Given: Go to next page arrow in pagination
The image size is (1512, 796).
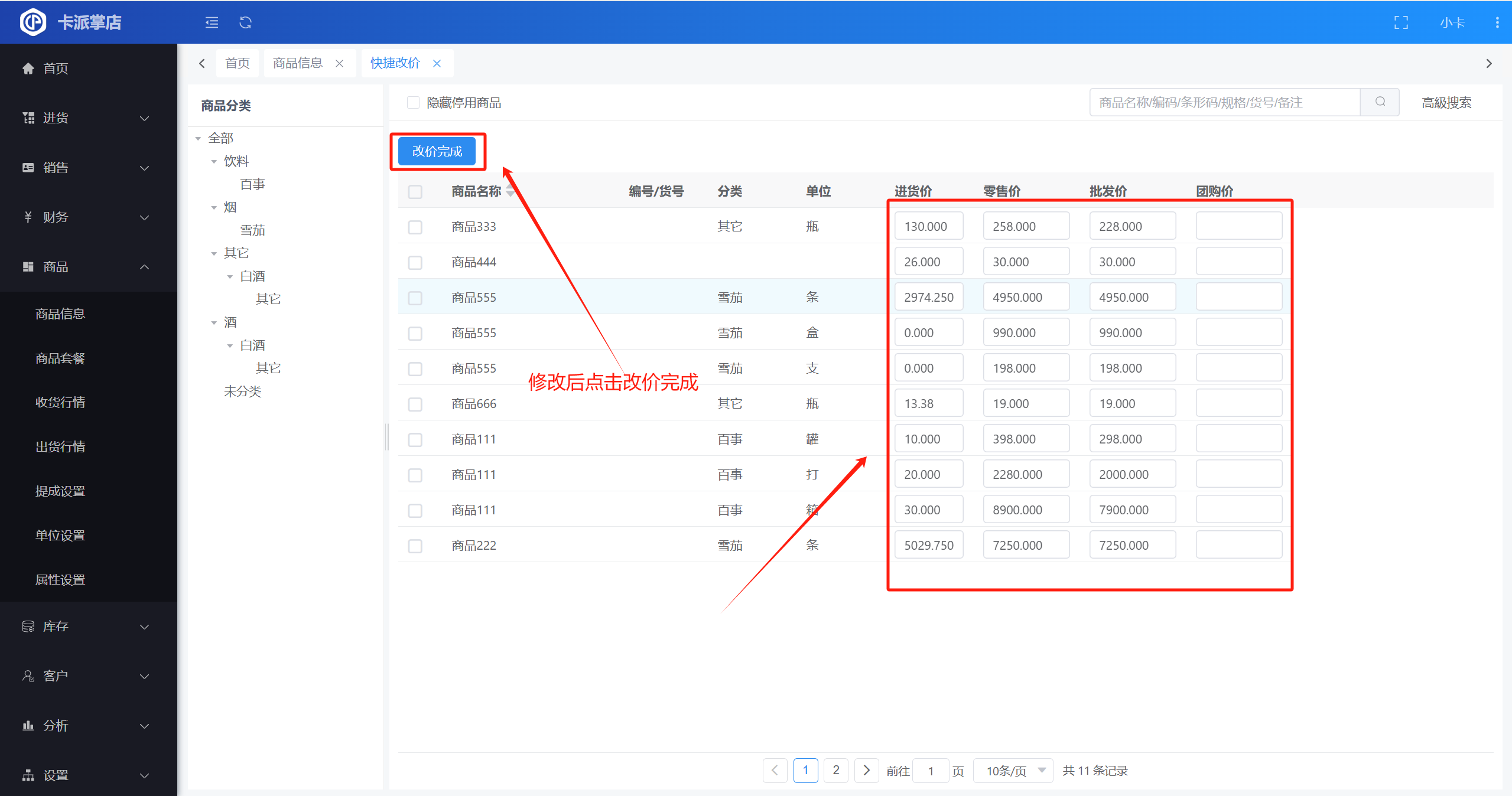Looking at the screenshot, I should click(866, 770).
